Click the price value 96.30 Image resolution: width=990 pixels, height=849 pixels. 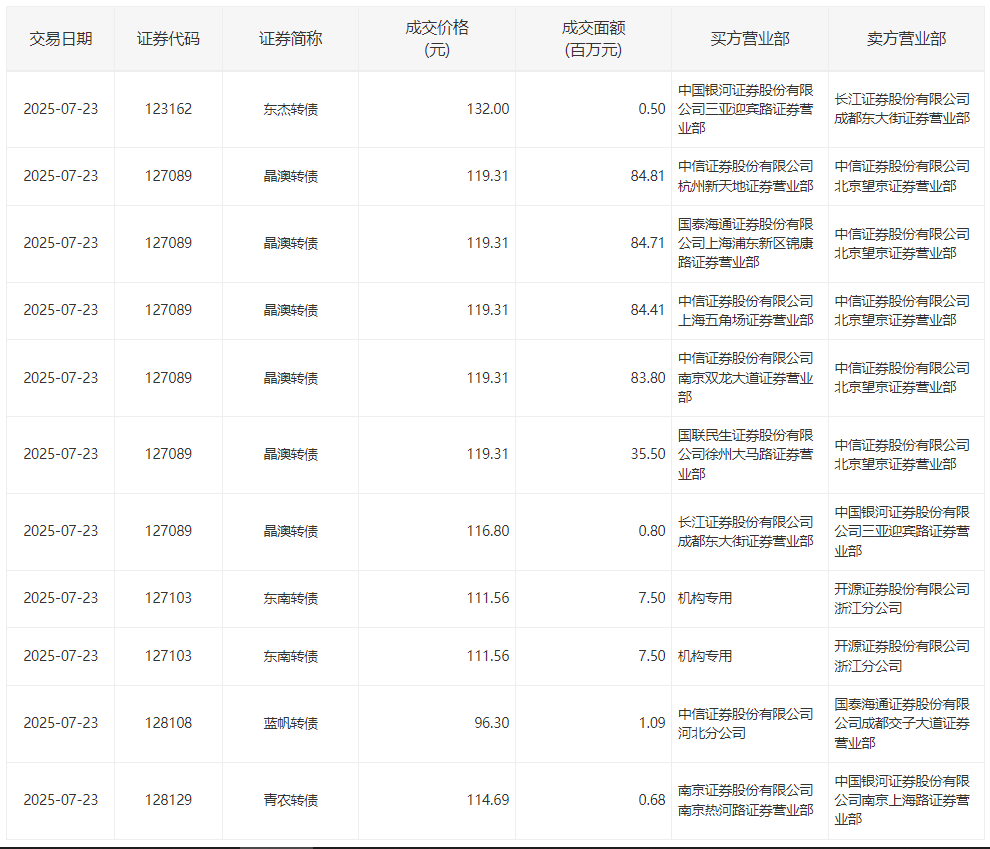pyautogui.click(x=492, y=723)
